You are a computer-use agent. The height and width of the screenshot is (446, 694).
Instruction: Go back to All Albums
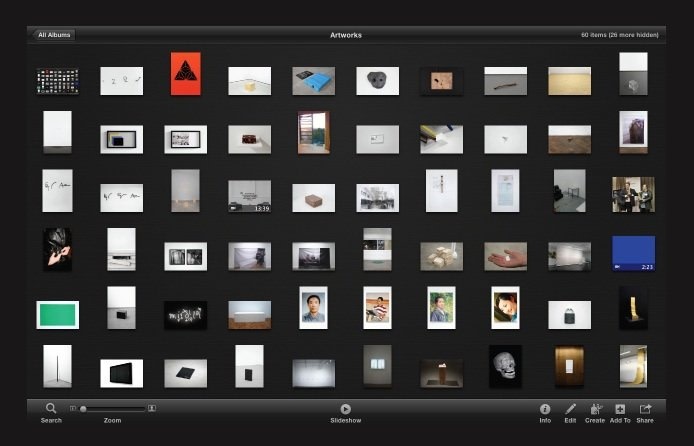click(54, 35)
